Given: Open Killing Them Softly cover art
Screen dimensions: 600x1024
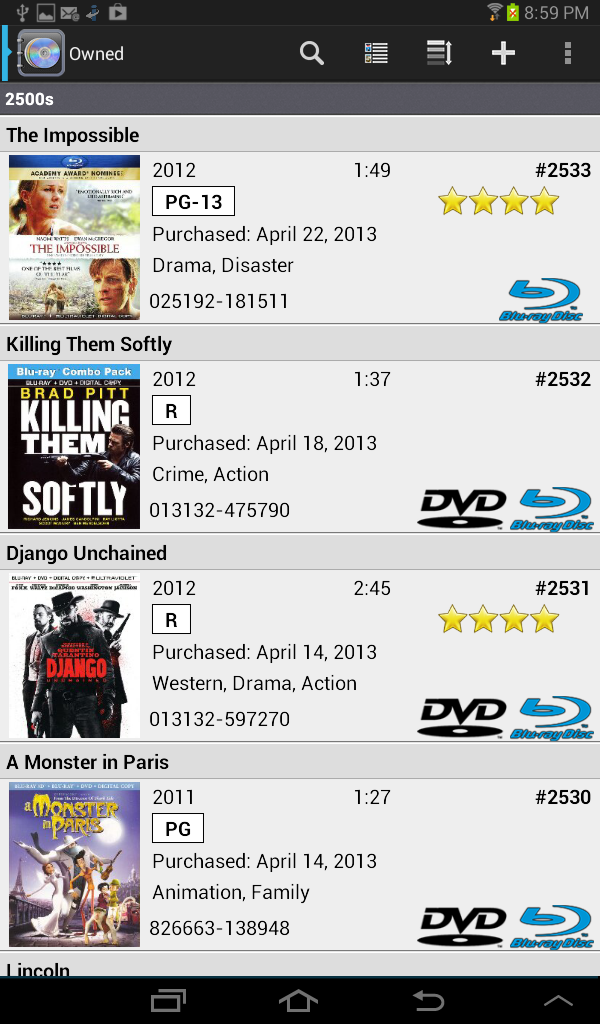Looking at the screenshot, I should (x=74, y=446).
